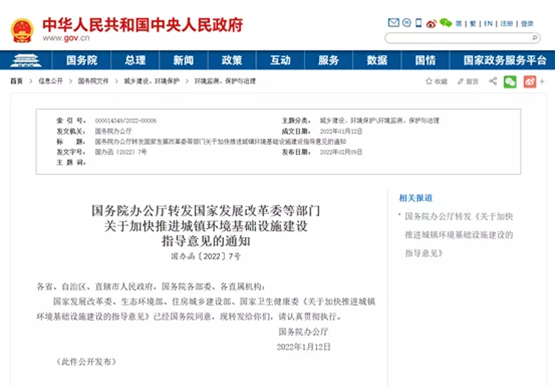Share via the green WeChat square button
The image size is (555, 387).
pyautogui.click(x=510, y=82)
